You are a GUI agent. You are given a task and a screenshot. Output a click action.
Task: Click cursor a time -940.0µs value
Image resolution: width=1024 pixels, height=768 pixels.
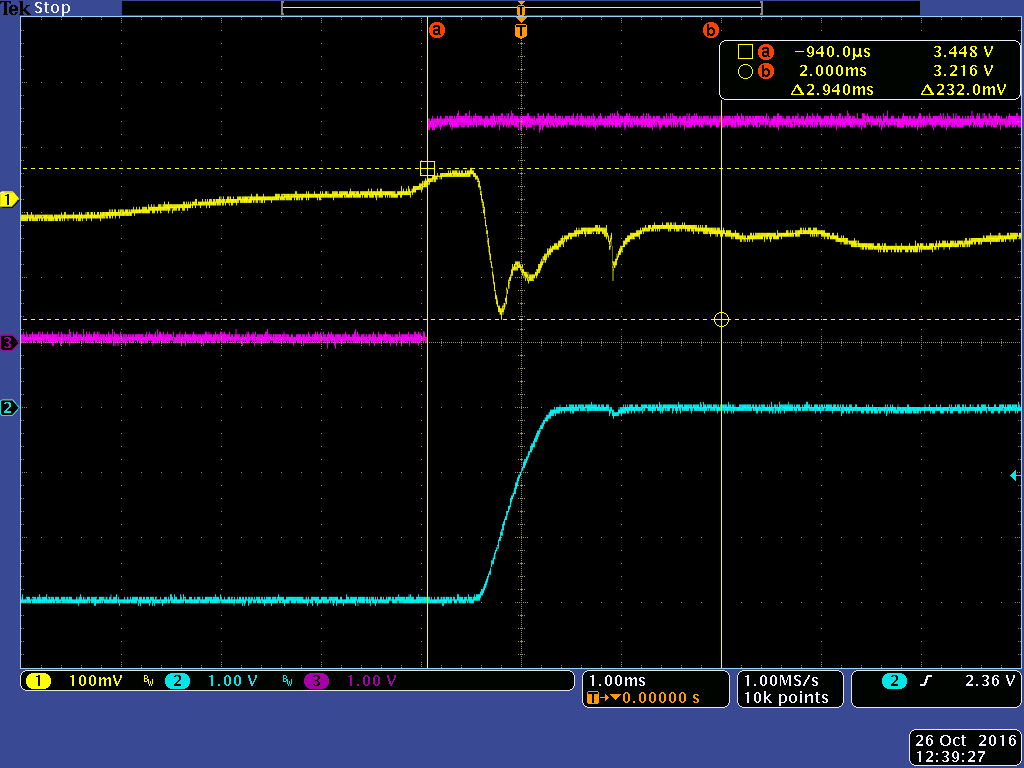(x=832, y=52)
